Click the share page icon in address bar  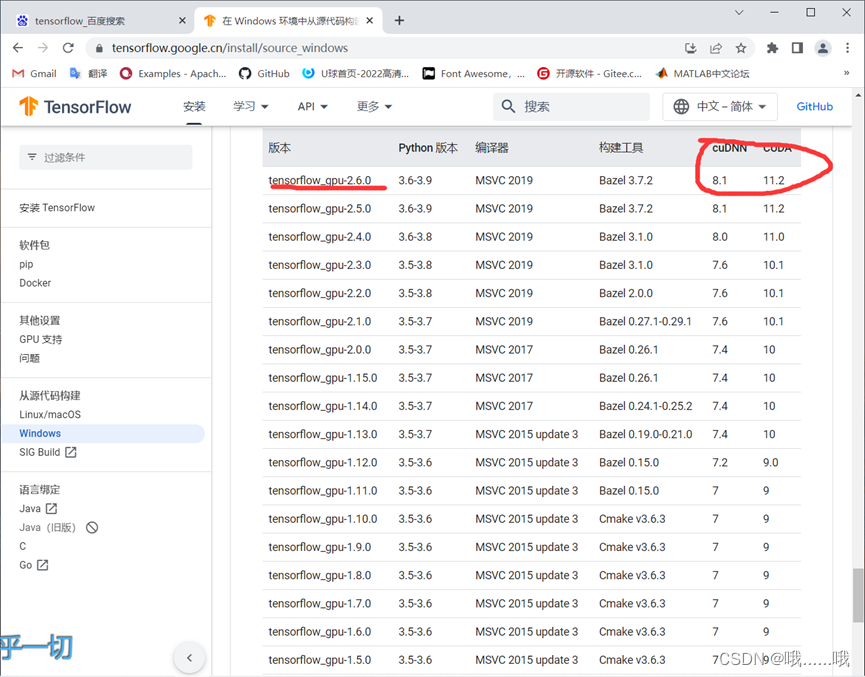716,48
